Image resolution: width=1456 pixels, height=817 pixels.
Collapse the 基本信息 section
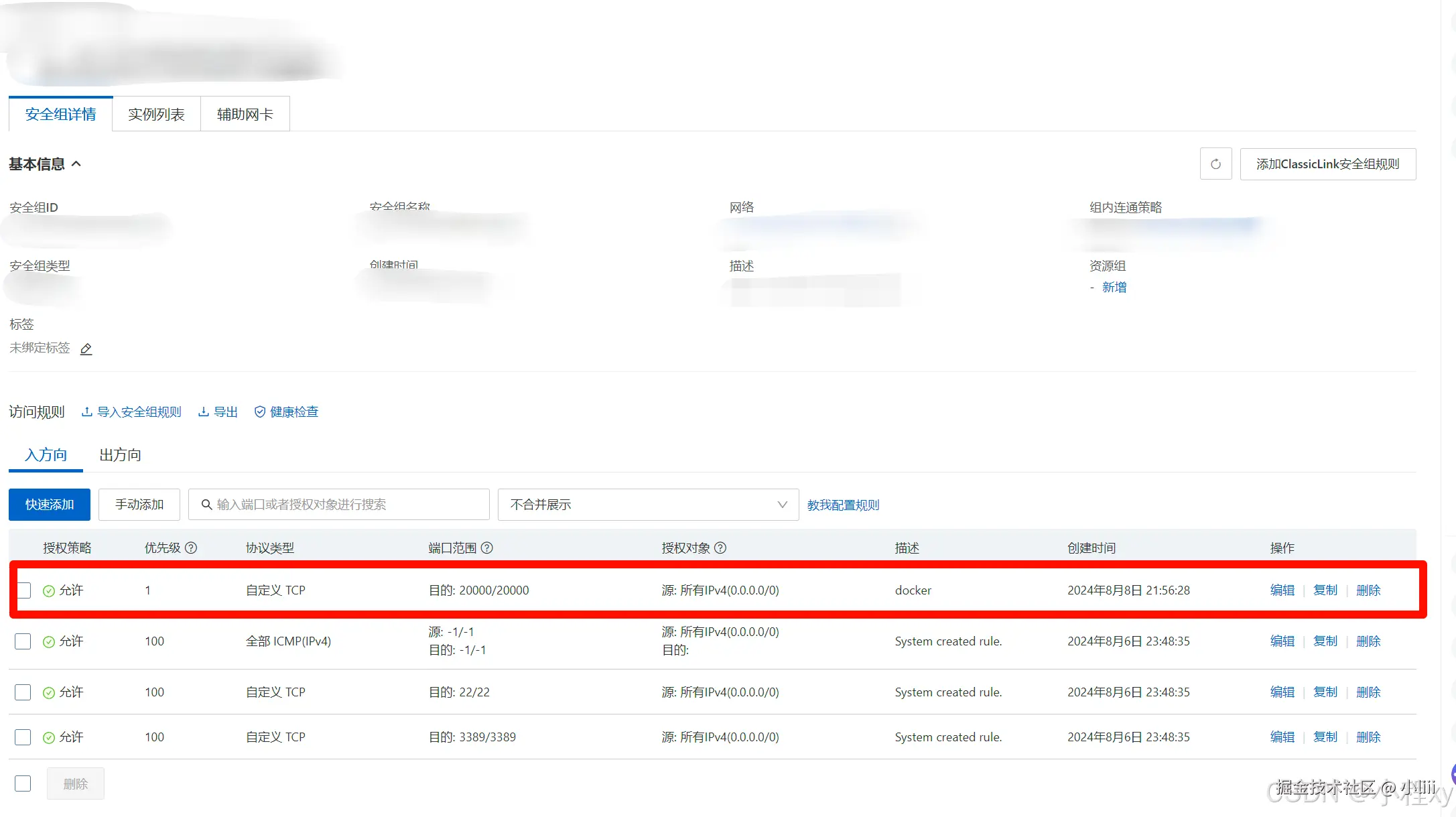point(76,164)
